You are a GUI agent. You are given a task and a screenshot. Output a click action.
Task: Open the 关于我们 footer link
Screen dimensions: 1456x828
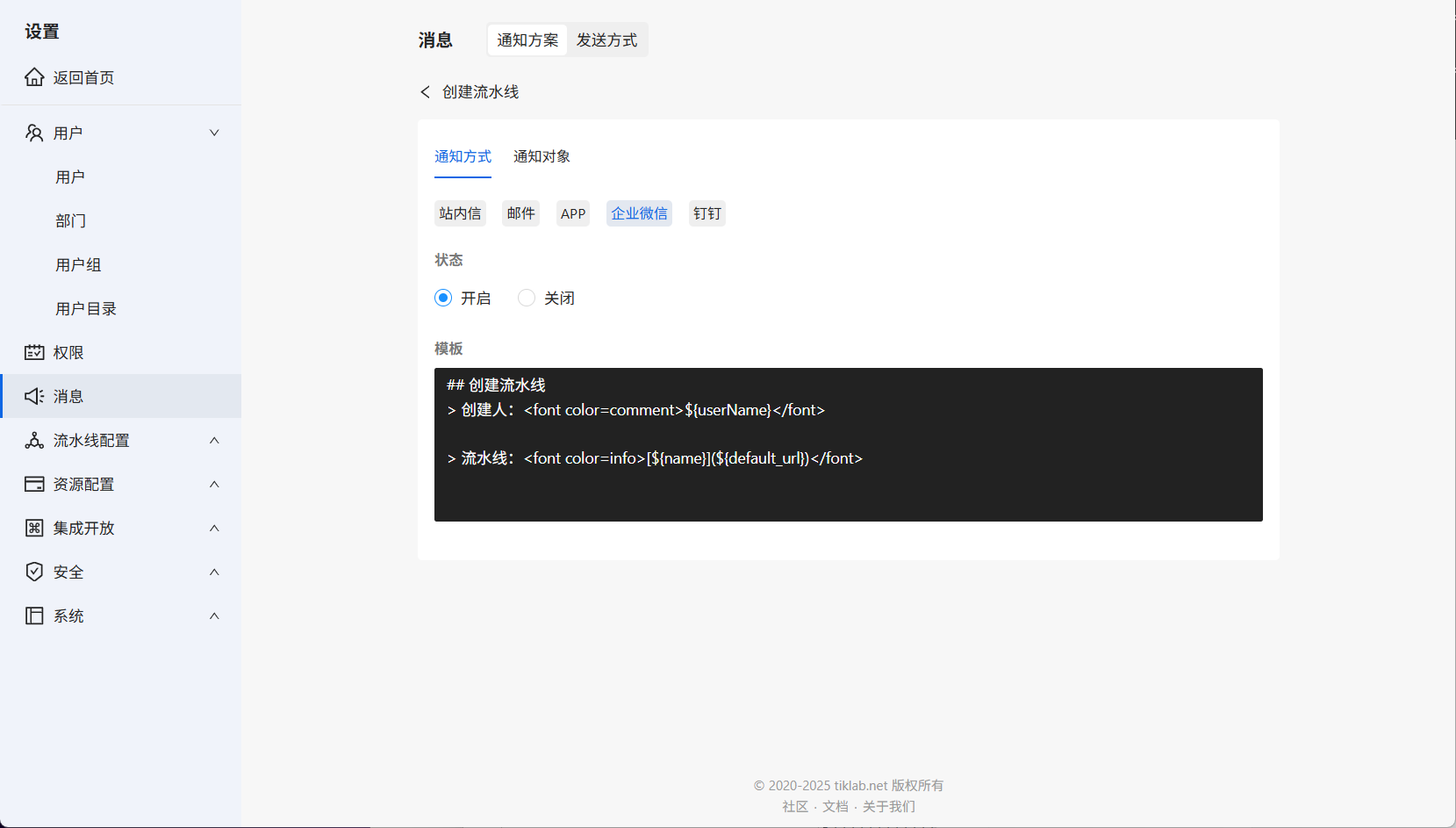[x=889, y=806]
